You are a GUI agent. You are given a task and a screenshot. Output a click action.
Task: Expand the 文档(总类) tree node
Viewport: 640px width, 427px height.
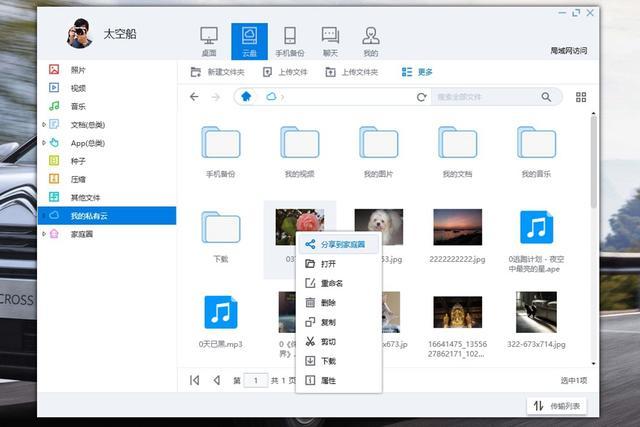(43, 125)
